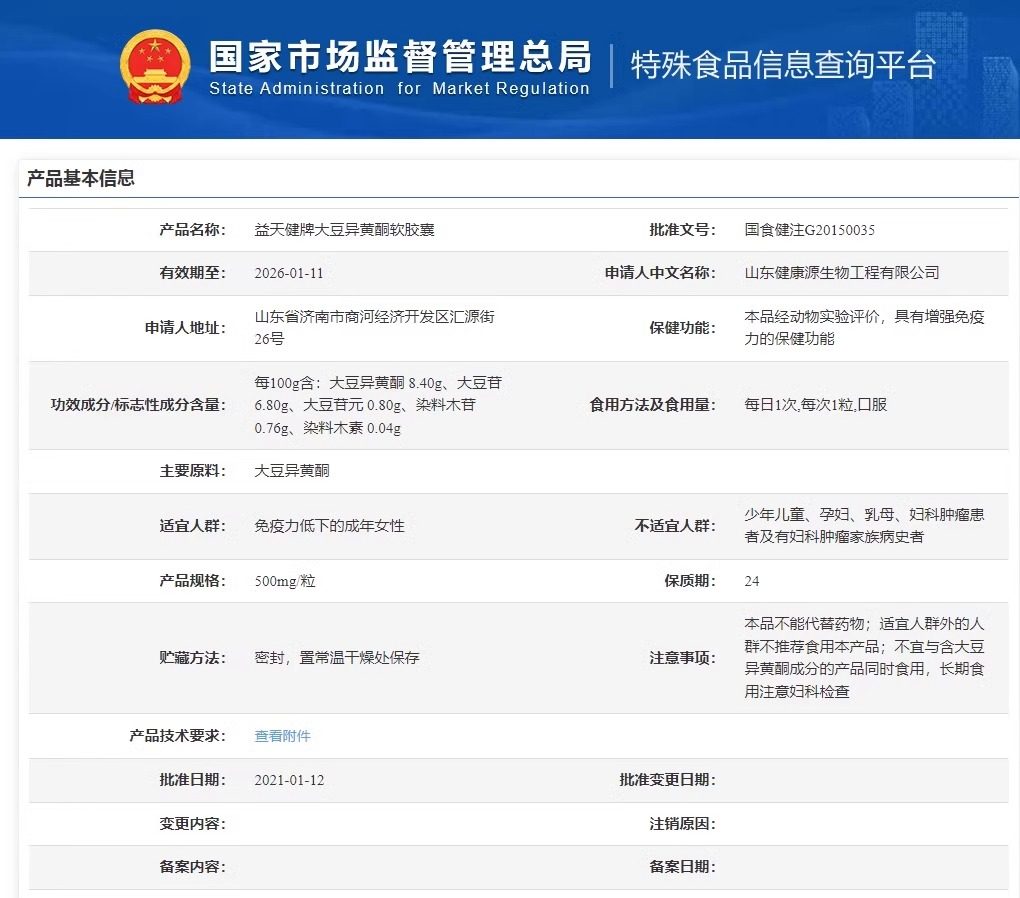Image resolution: width=1020 pixels, height=898 pixels.
Task: Select applicant 山东健康源生物工程有限公司
Action: [842, 273]
